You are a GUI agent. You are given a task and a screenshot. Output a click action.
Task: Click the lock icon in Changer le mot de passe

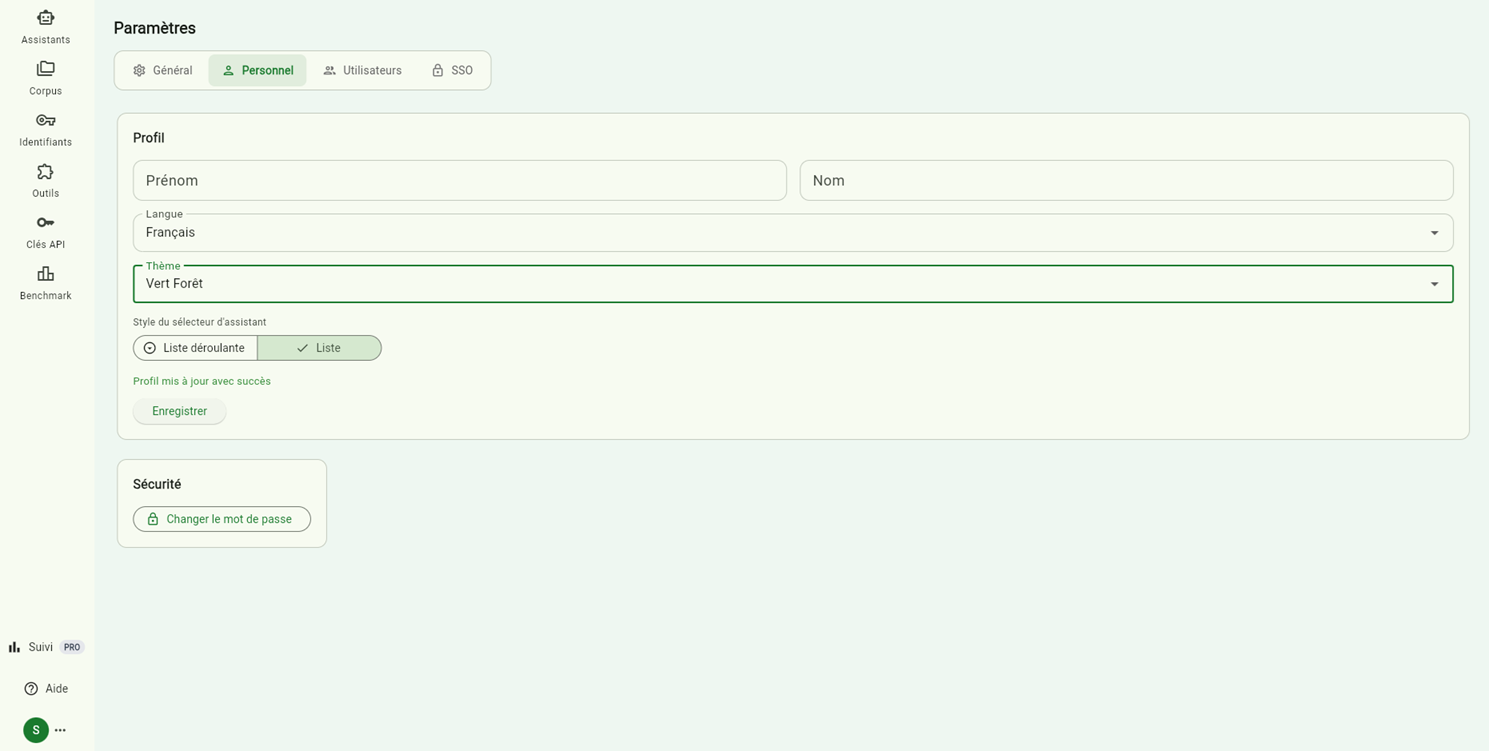pos(153,519)
